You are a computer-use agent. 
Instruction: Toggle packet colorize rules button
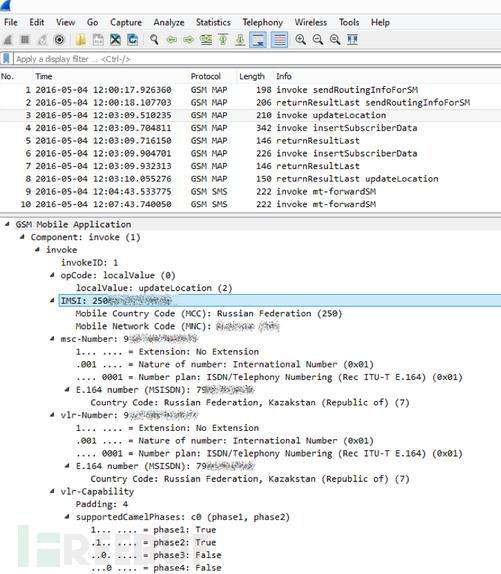click(279, 40)
